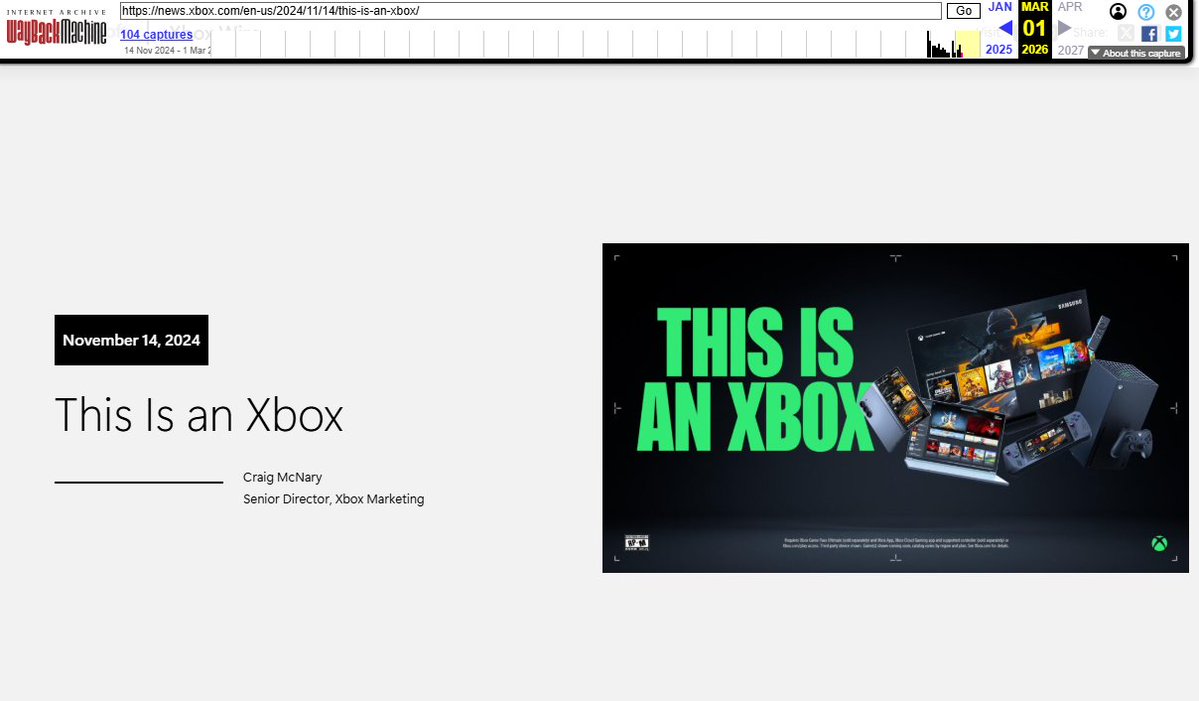Expand About this capture
The height and width of the screenshot is (701, 1199).
[x=1136, y=53]
